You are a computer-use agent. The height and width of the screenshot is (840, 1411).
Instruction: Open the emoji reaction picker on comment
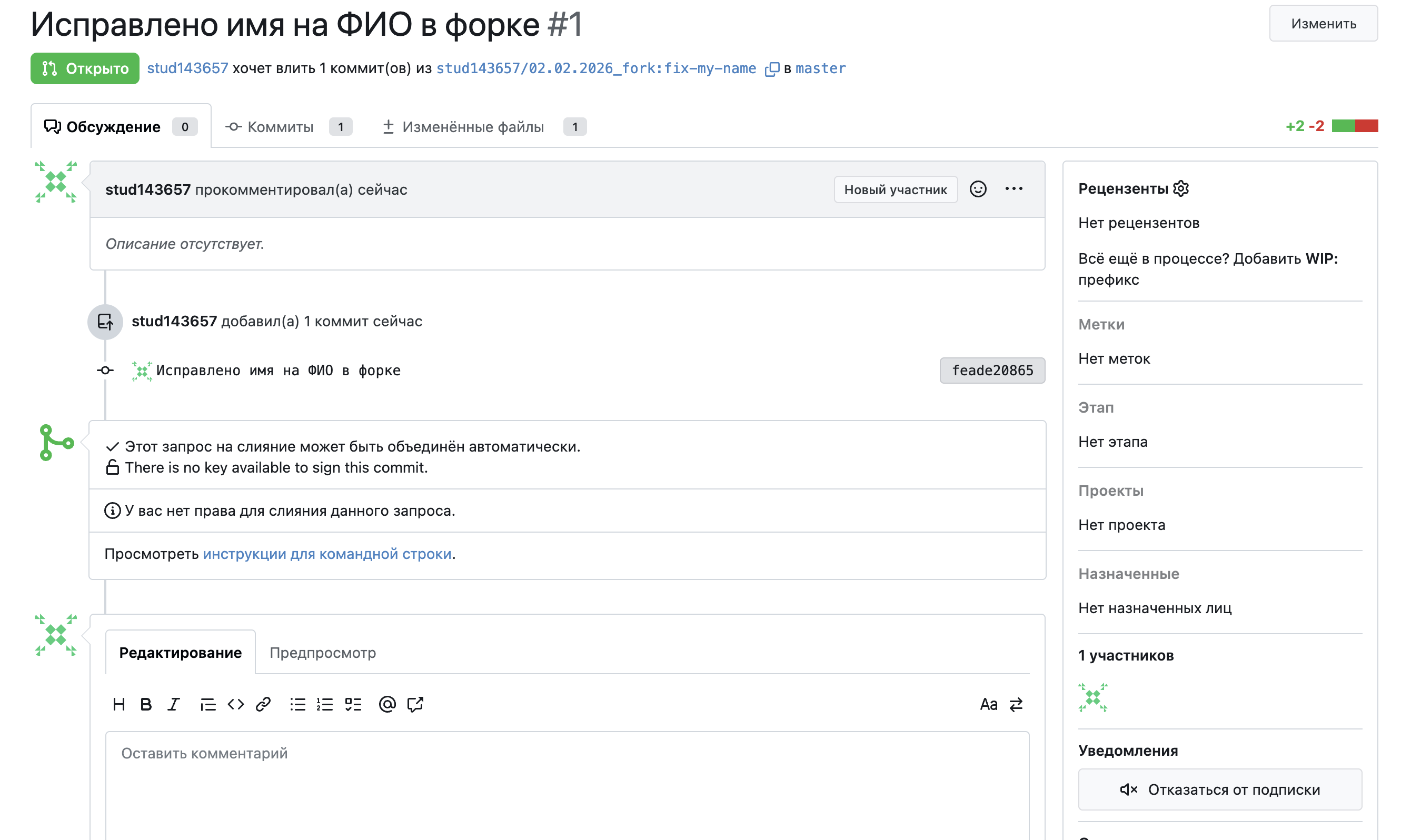[978, 189]
